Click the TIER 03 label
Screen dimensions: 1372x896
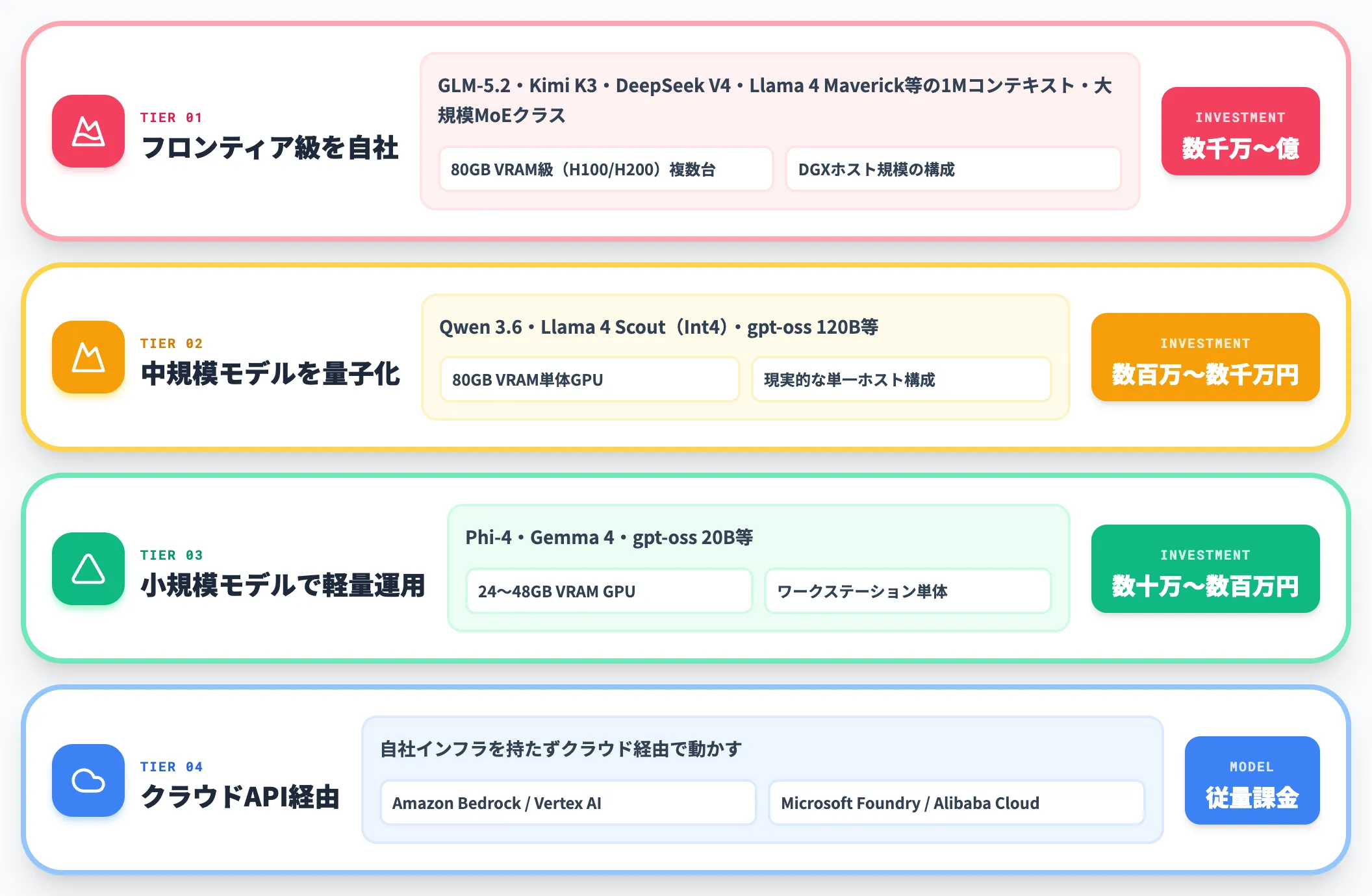171,555
